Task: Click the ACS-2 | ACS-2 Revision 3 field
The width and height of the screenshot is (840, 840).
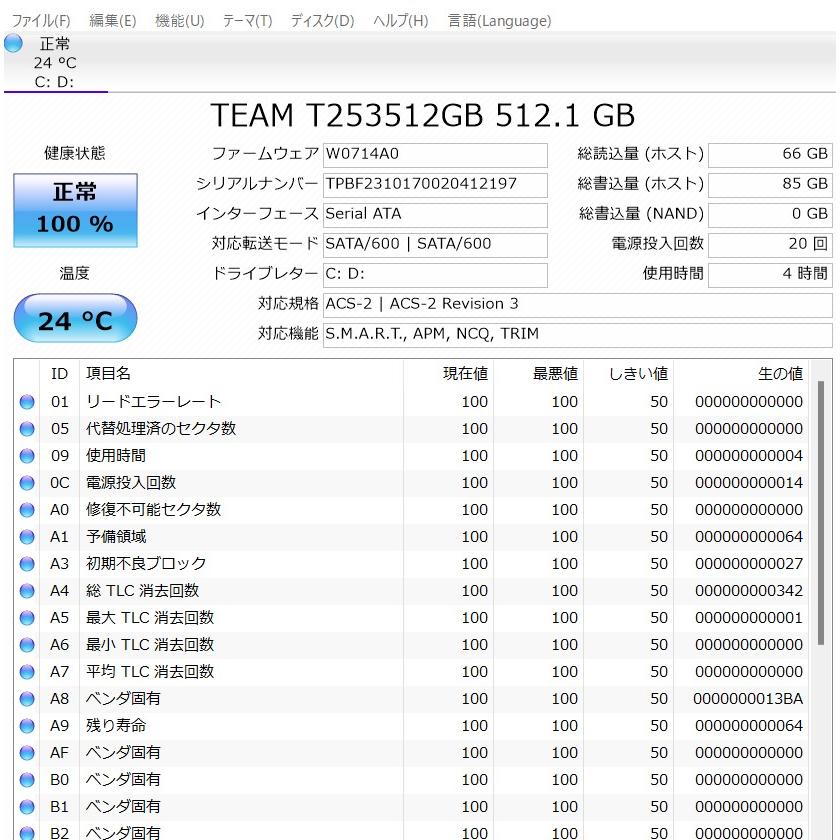Action: pyautogui.click(x=578, y=305)
